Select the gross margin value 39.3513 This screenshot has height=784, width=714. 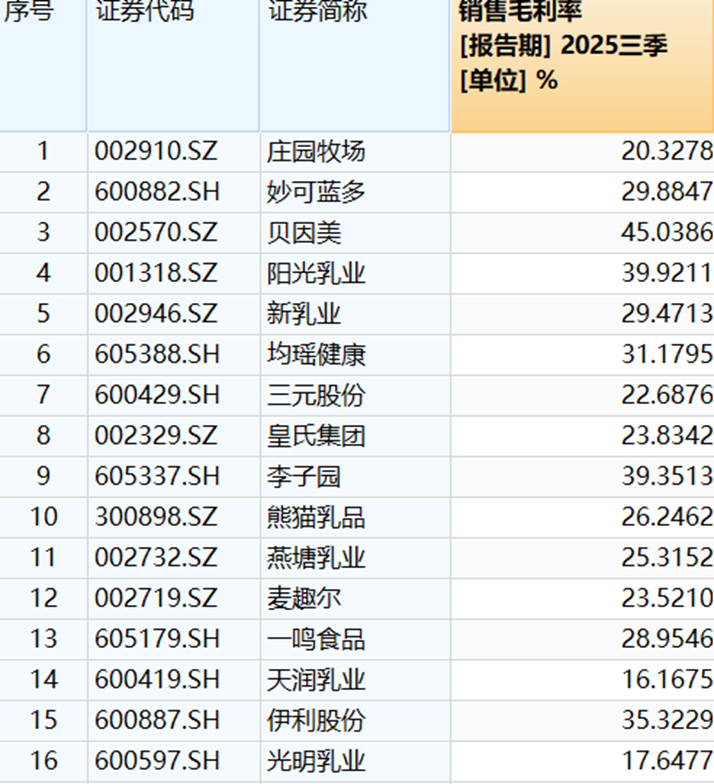pos(668,476)
